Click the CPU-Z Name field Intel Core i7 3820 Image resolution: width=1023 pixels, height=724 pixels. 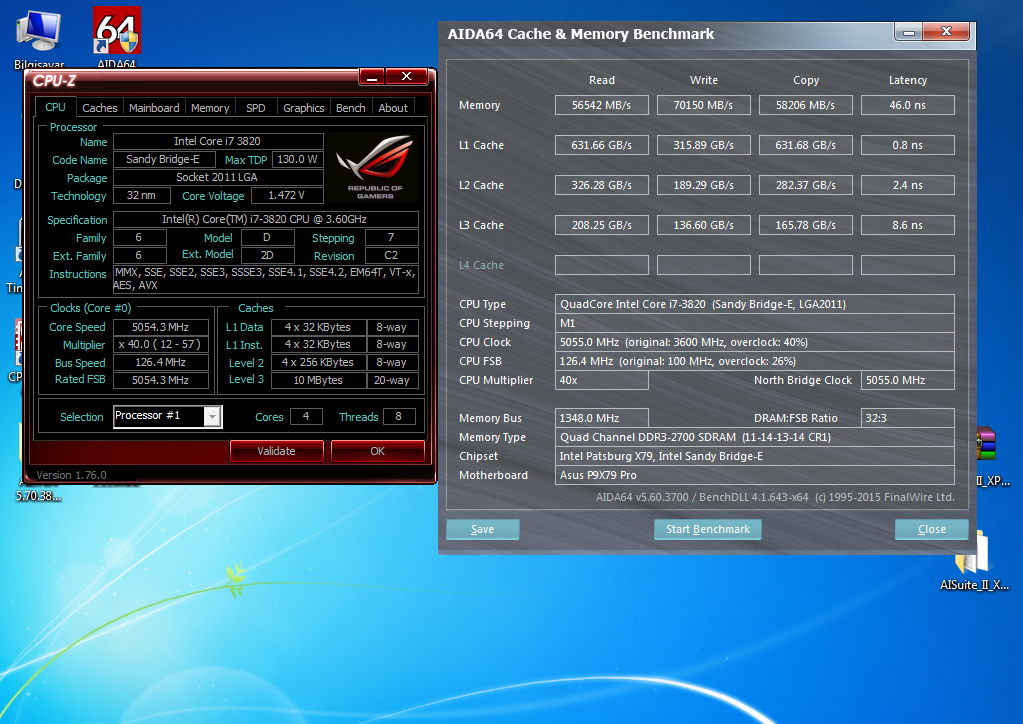[x=218, y=141]
